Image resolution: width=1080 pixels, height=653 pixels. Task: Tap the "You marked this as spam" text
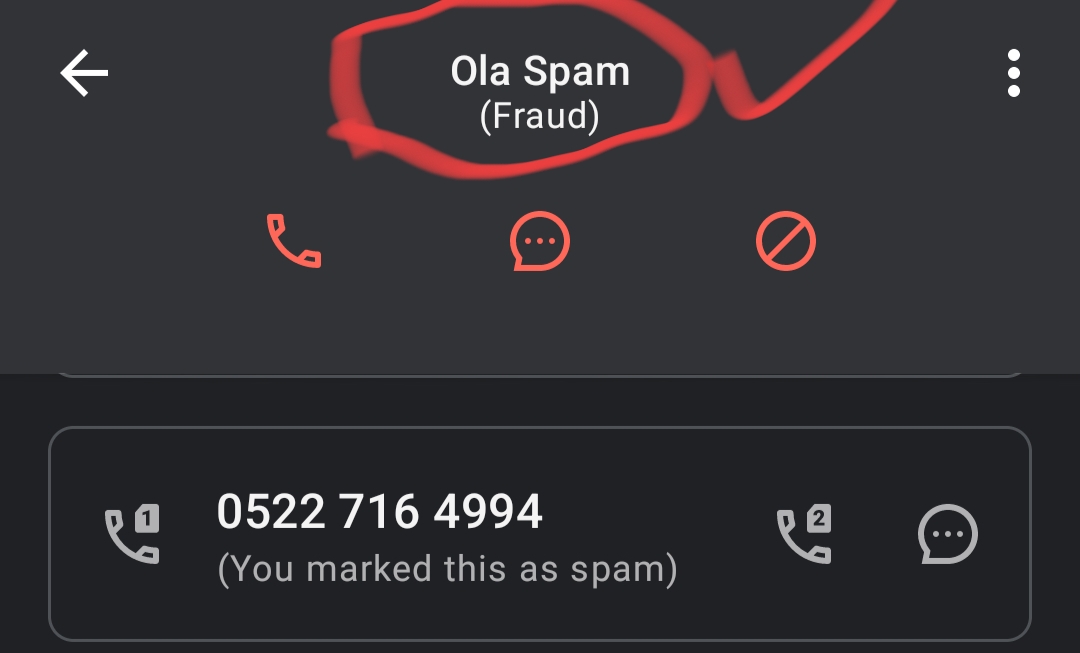click(447, 569)
